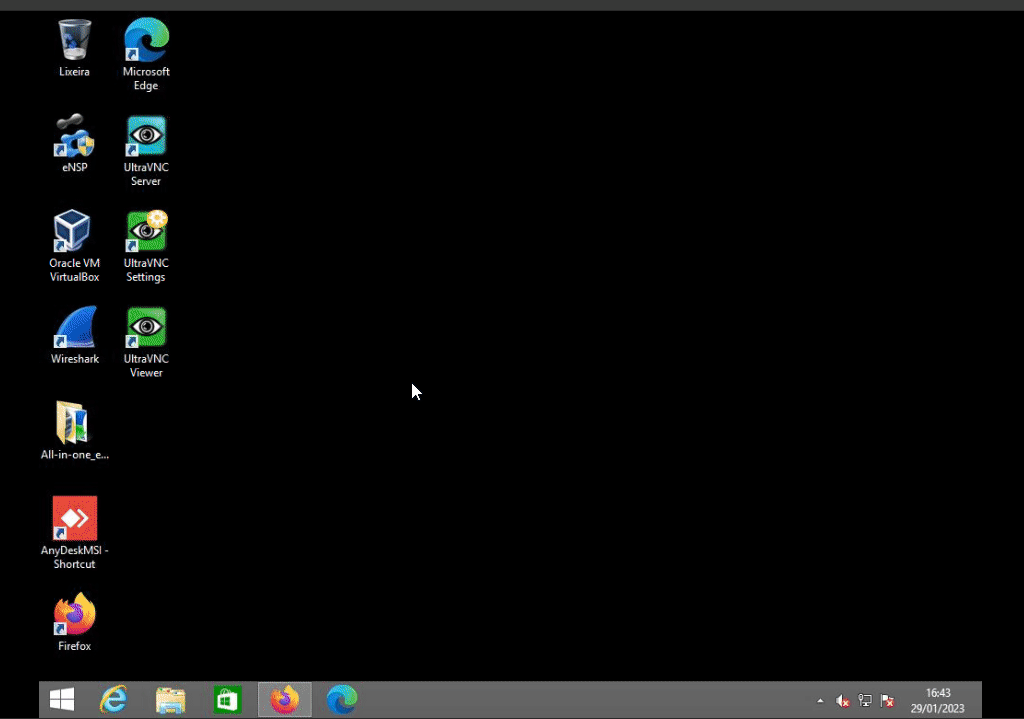Open Internet Explorer from taskbar

pos(114,699)
